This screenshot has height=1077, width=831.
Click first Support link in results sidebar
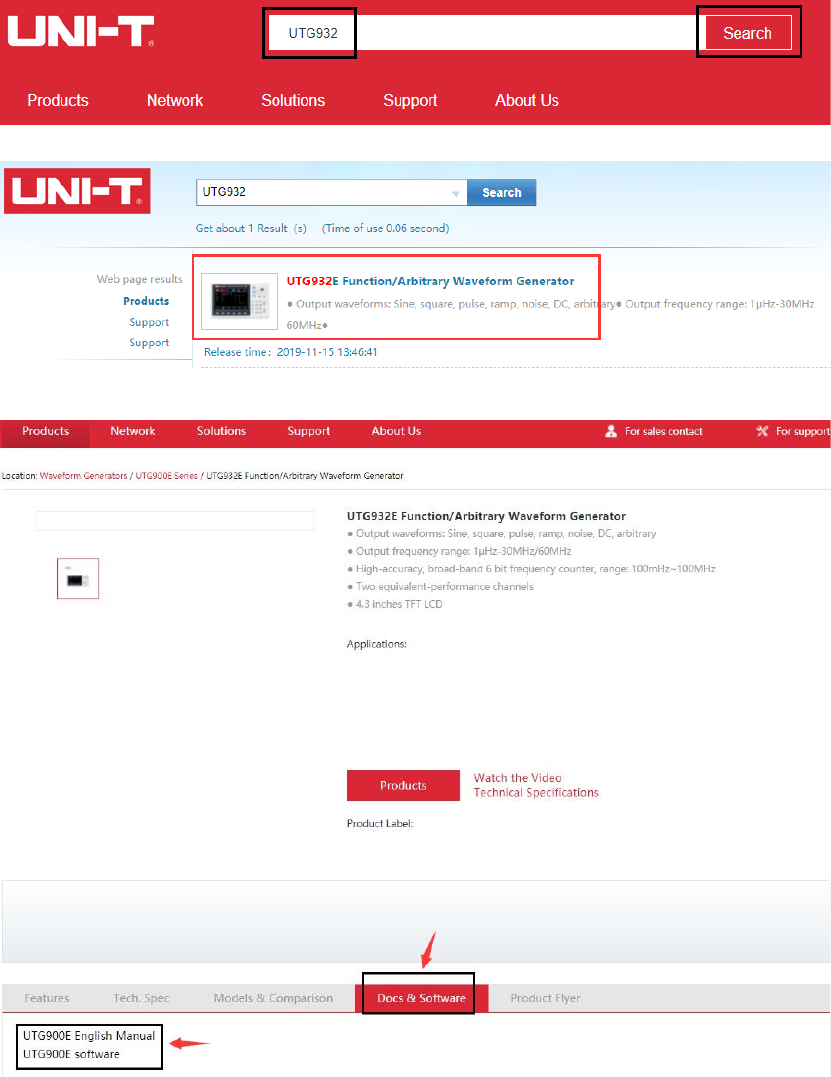(149, 322)
